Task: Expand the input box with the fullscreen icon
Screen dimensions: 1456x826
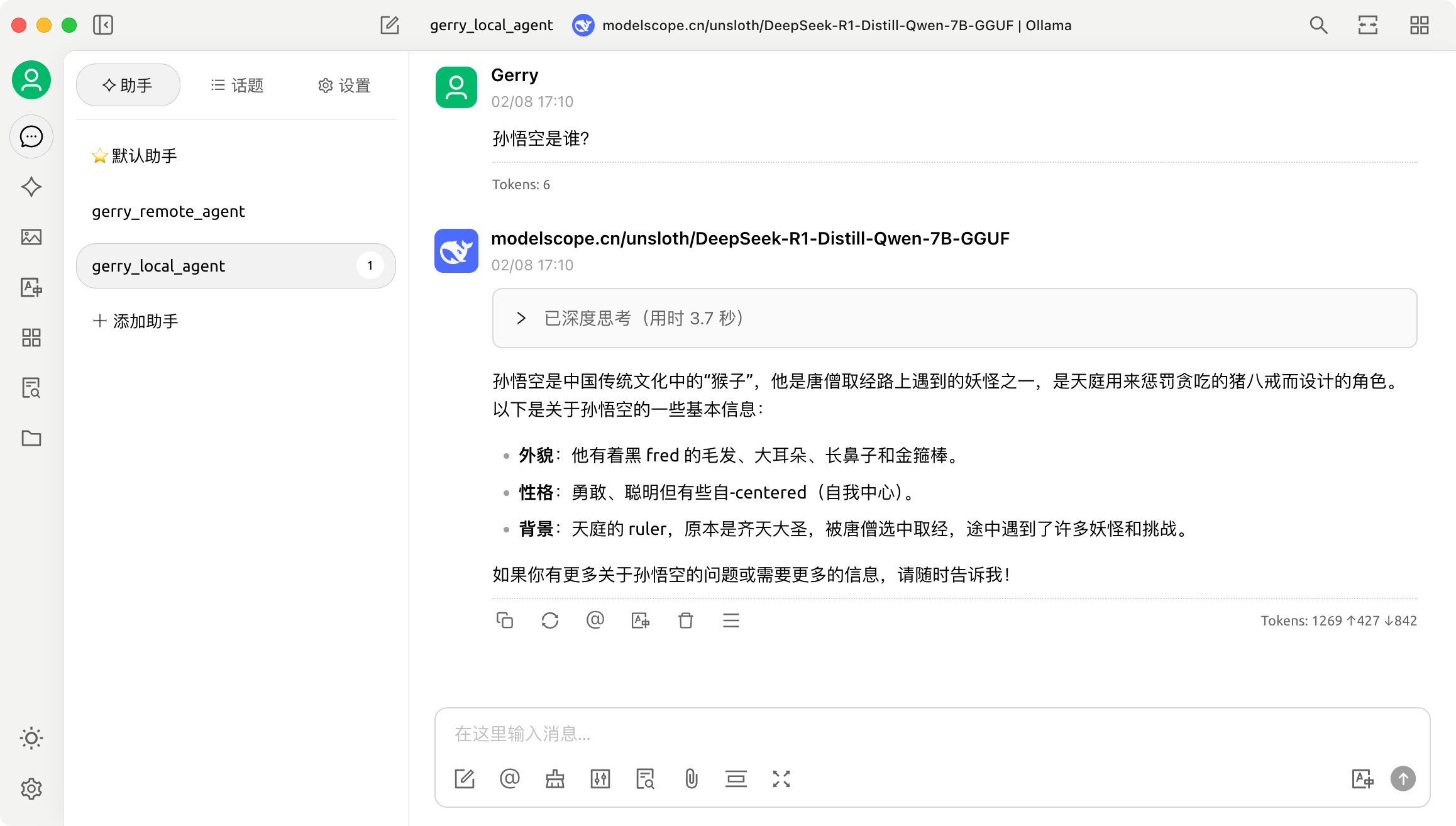Action: point(781,779)
